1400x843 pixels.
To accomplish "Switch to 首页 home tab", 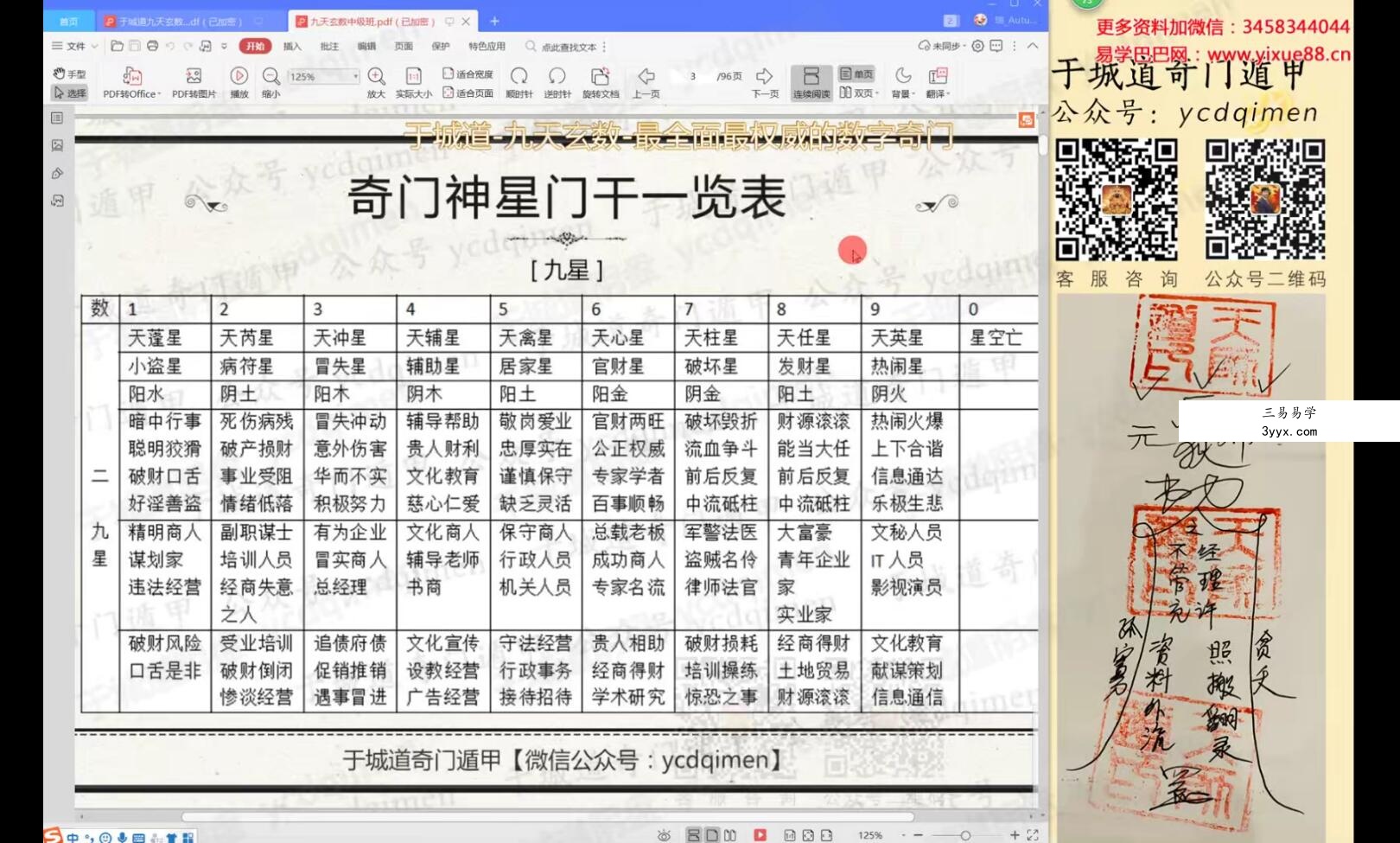I will click(68, 21).
